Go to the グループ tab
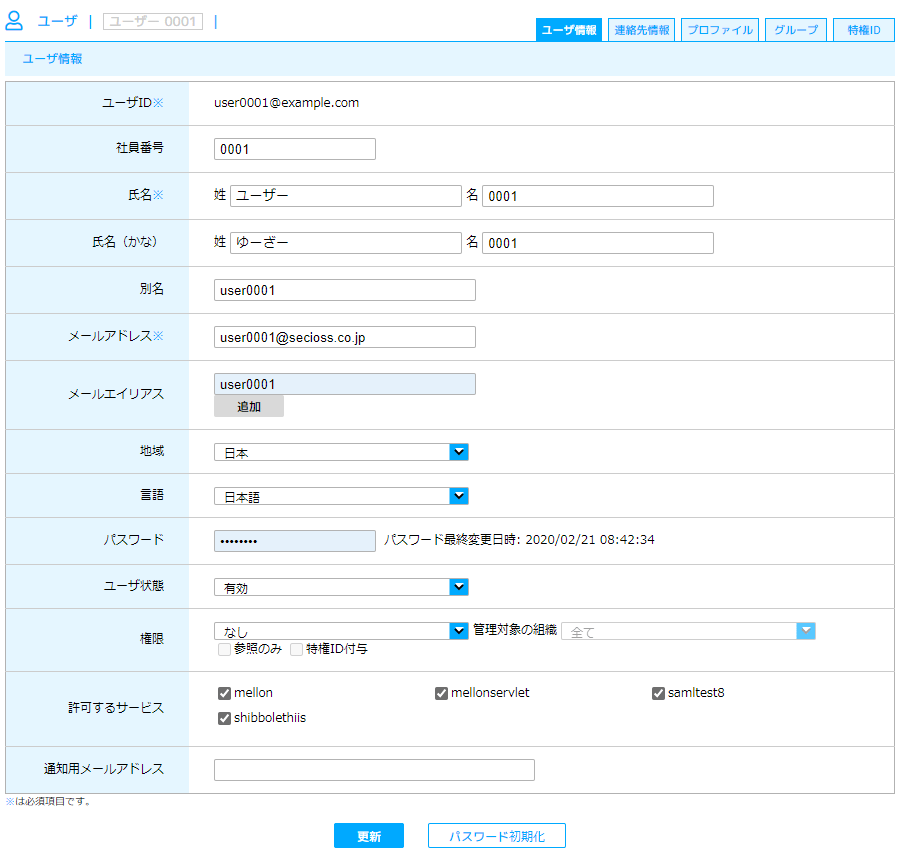 796,30
